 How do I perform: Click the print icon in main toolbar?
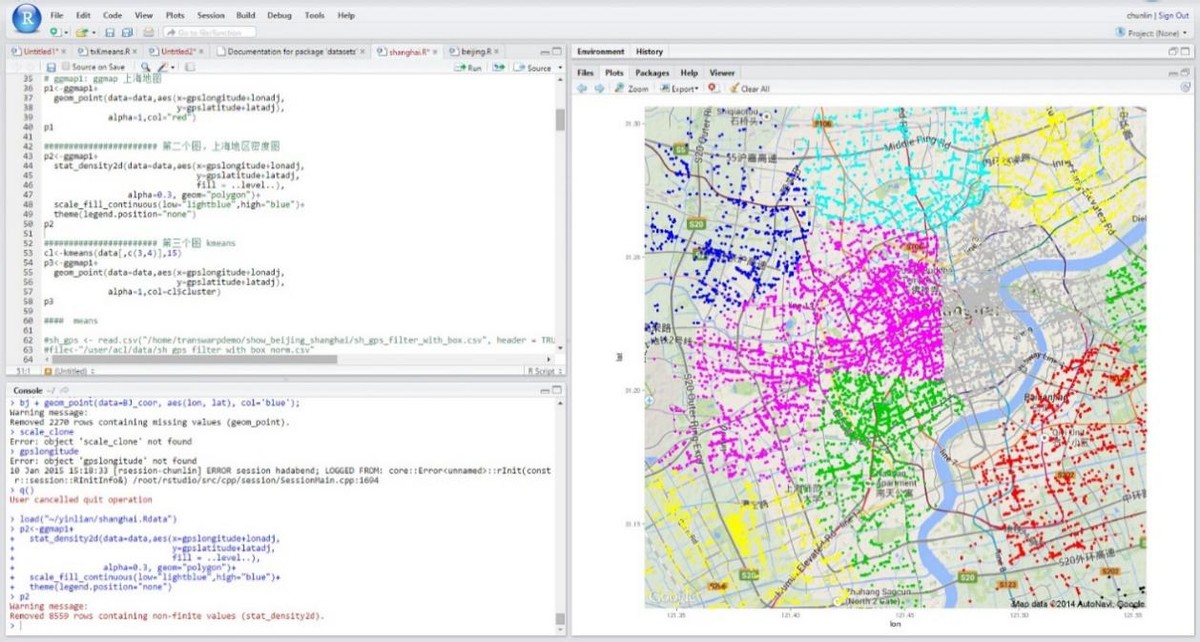[149, 32]
